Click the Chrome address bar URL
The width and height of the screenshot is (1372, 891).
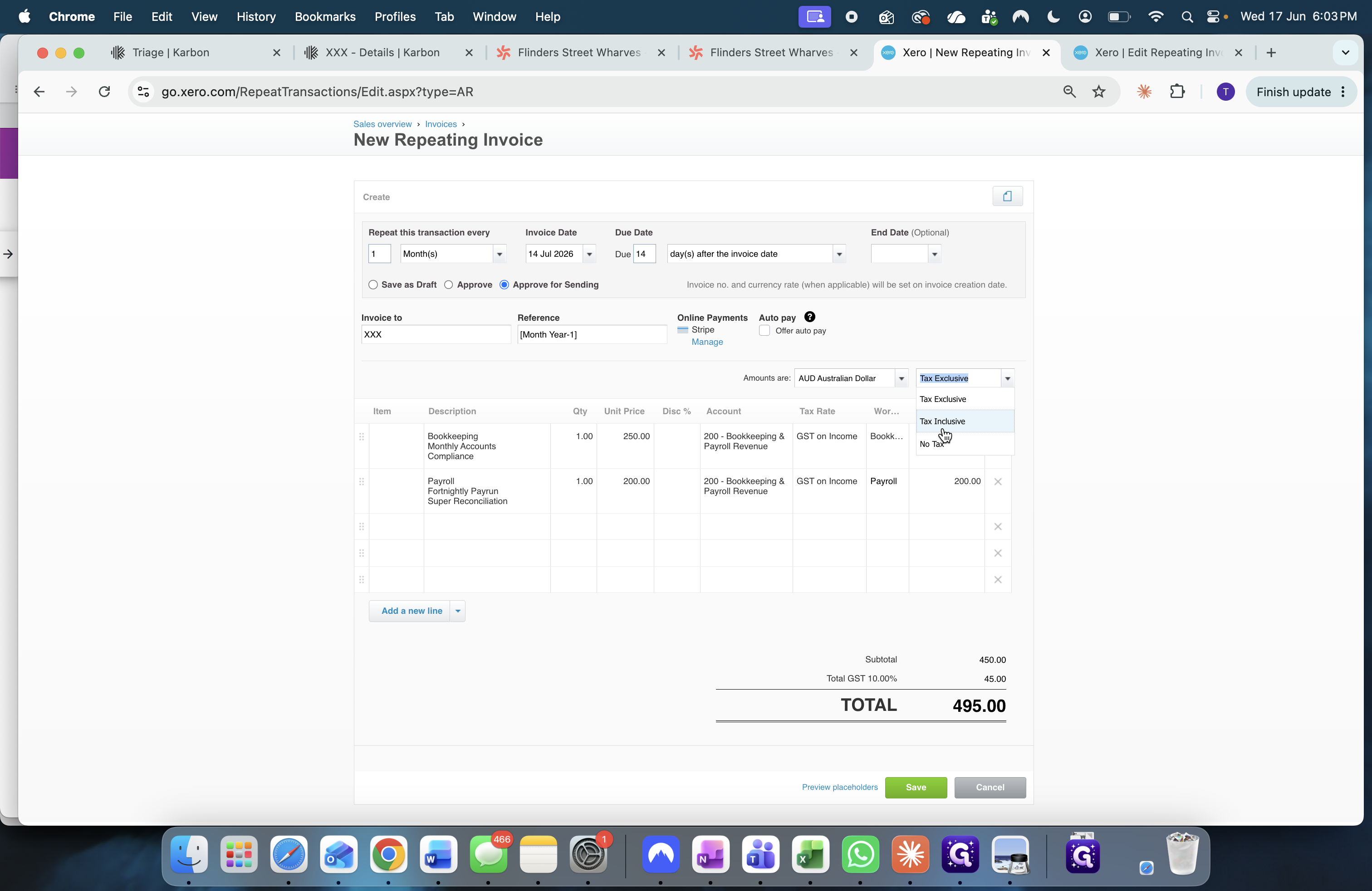(x=317, y=92)
